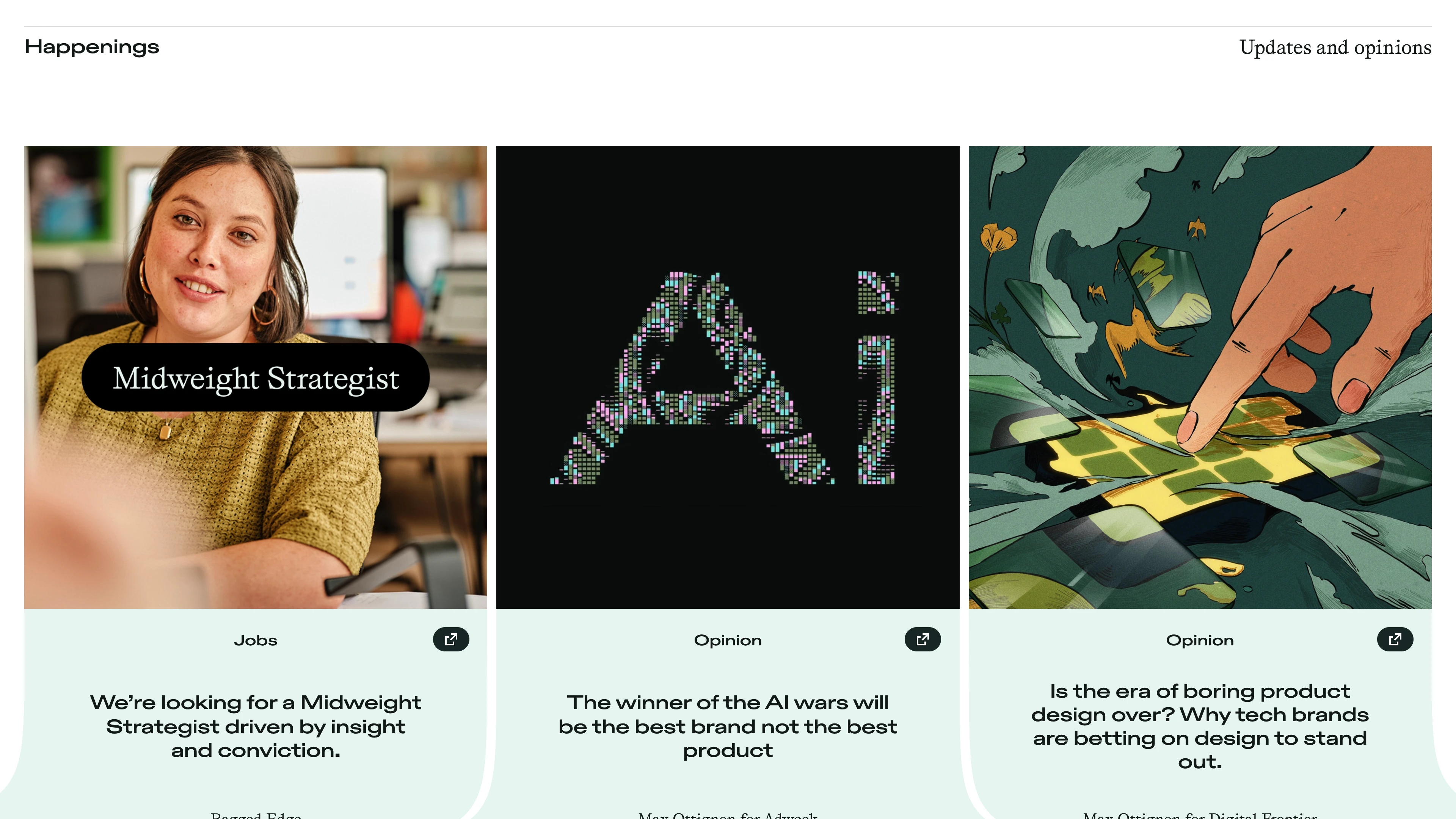This screenshot has height=819, width=1456.
Task: Click the Midweight Strategist black label
Action: 256,378
